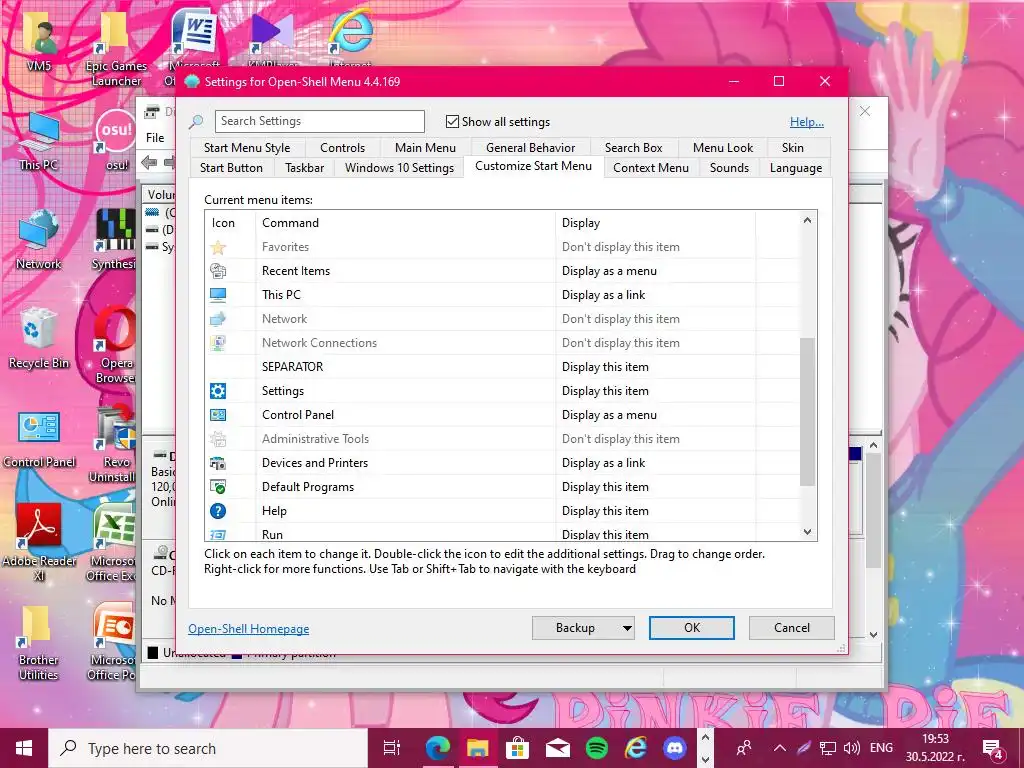Click the Help question mark icon

coord(217,511)
